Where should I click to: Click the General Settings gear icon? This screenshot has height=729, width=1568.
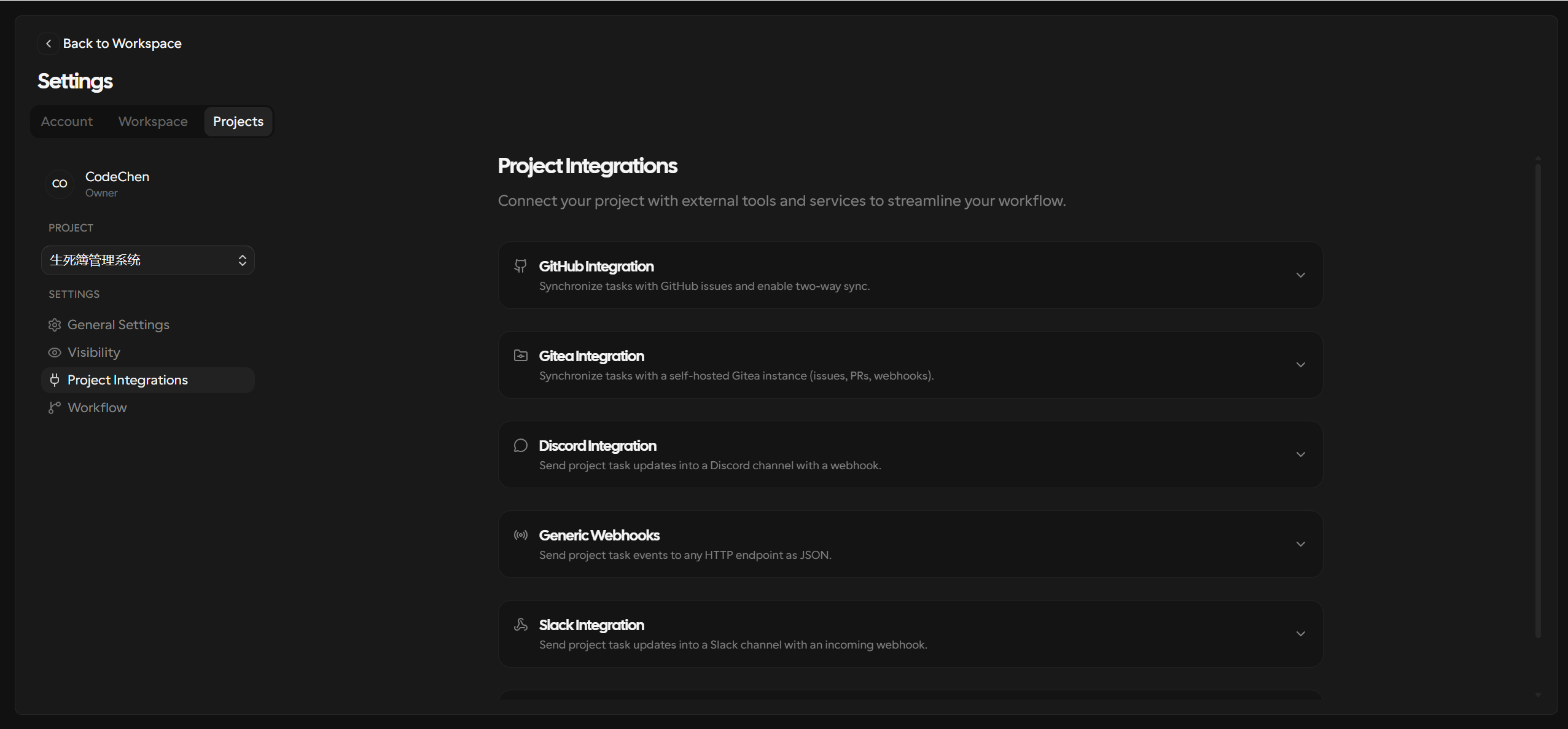[x=55, y=325]
